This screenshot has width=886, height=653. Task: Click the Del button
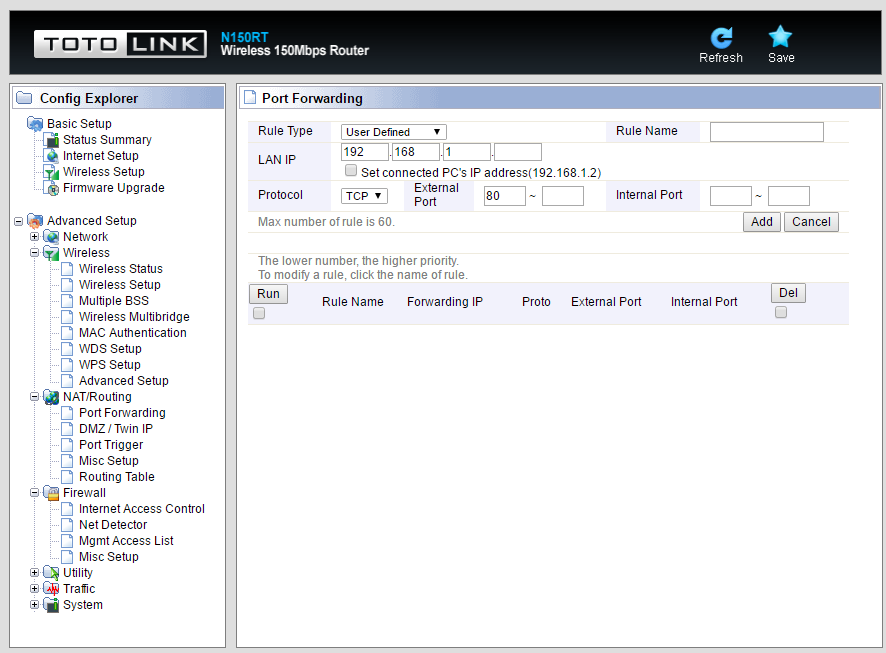[x=788, y=293]
